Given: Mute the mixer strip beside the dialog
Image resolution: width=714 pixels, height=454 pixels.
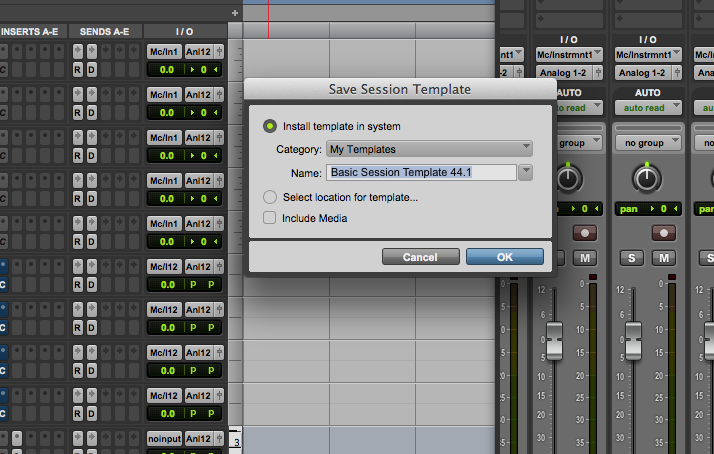Looking at the screenshot, I should [x=585, y=258].
